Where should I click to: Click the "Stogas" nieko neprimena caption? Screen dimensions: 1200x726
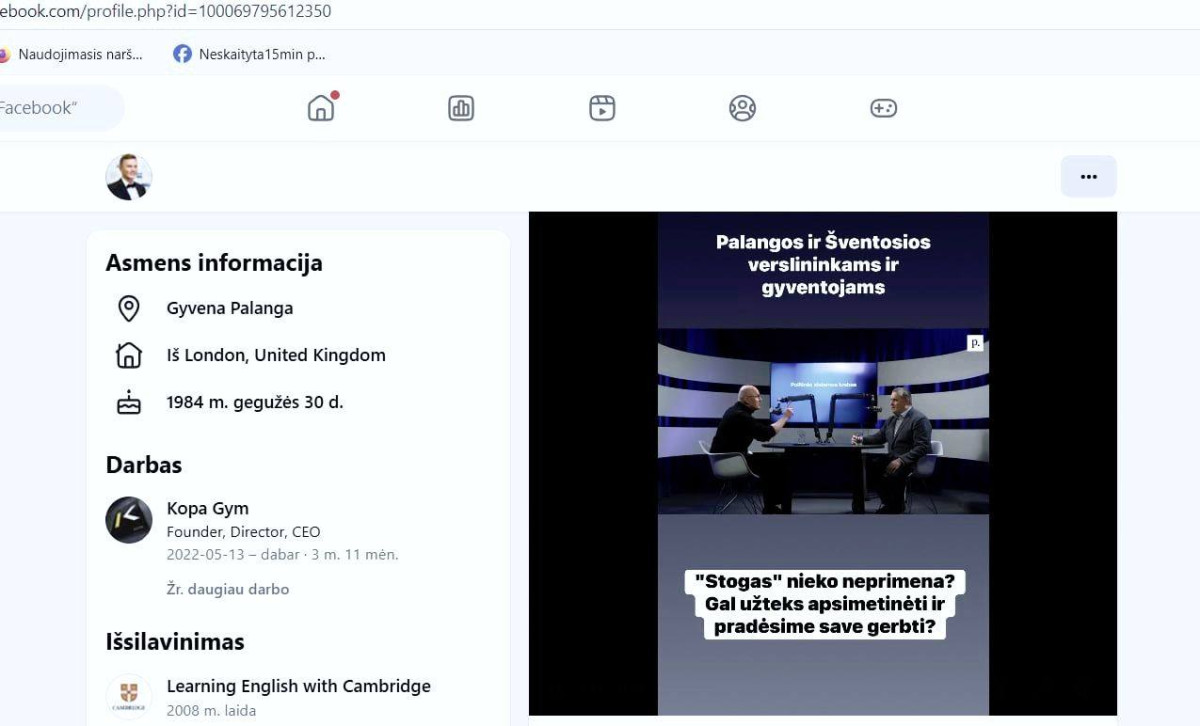pos(823,604)
